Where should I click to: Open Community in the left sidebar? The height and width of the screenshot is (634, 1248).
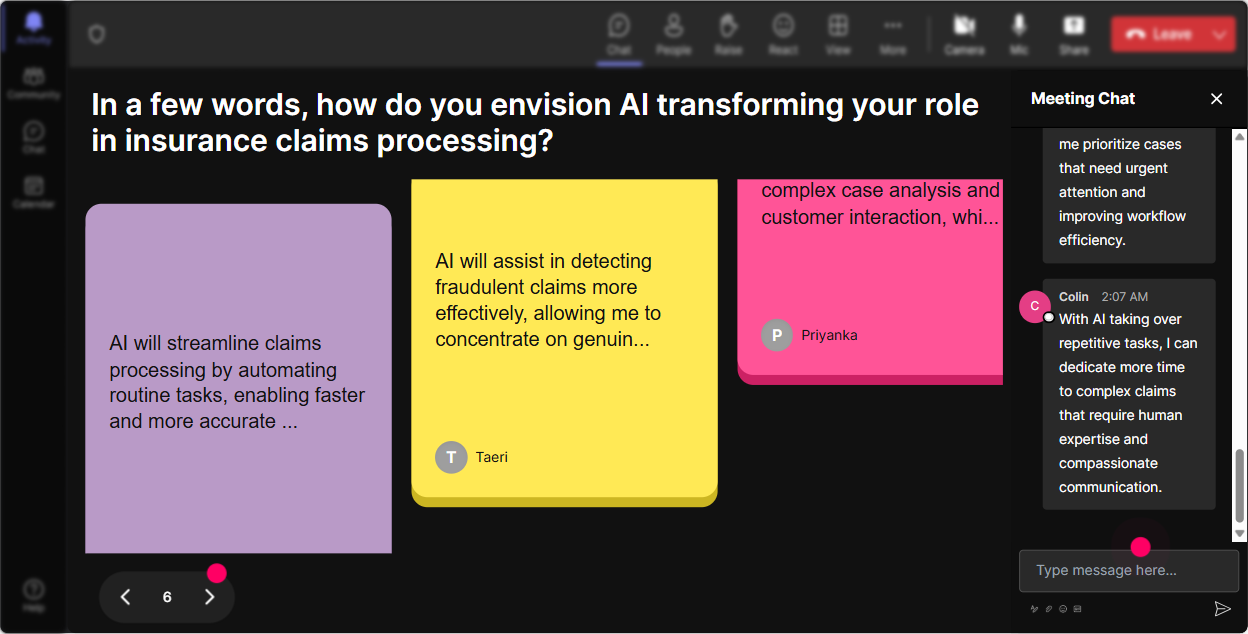34,83
